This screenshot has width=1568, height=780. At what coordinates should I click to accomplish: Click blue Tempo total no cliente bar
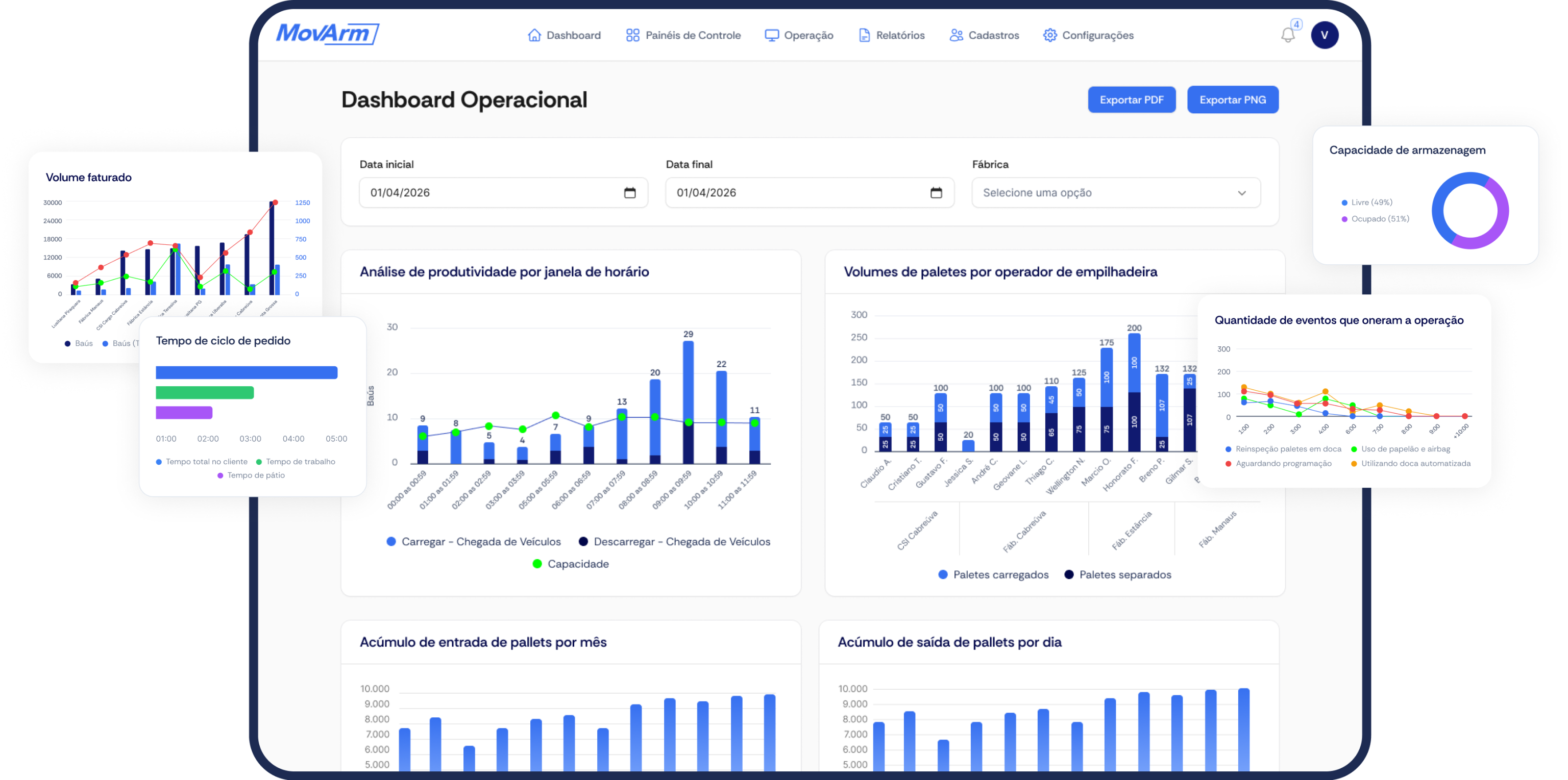(247, 373)
